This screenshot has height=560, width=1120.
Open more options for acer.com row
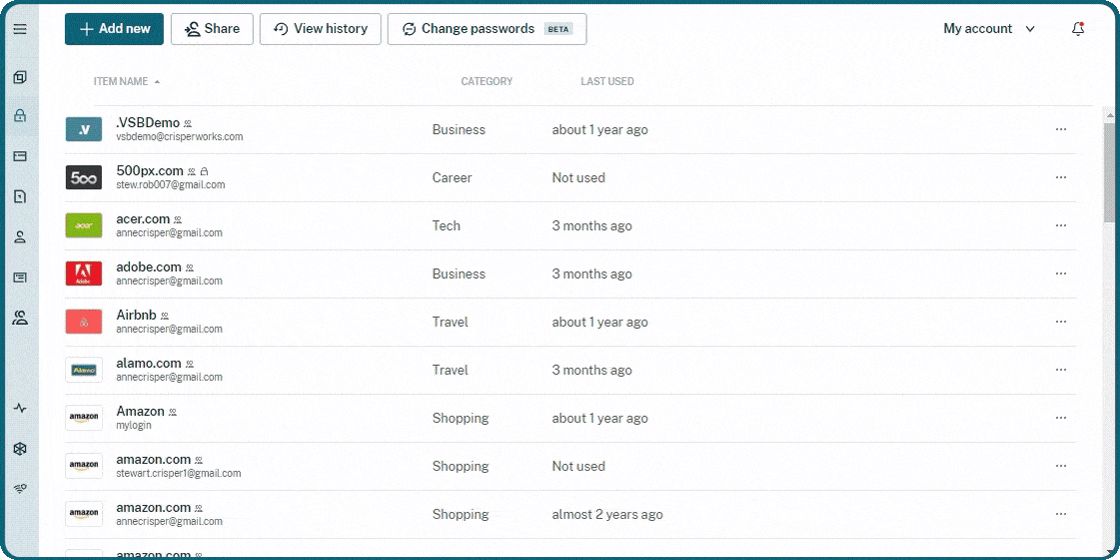[x=1061, y=226]
